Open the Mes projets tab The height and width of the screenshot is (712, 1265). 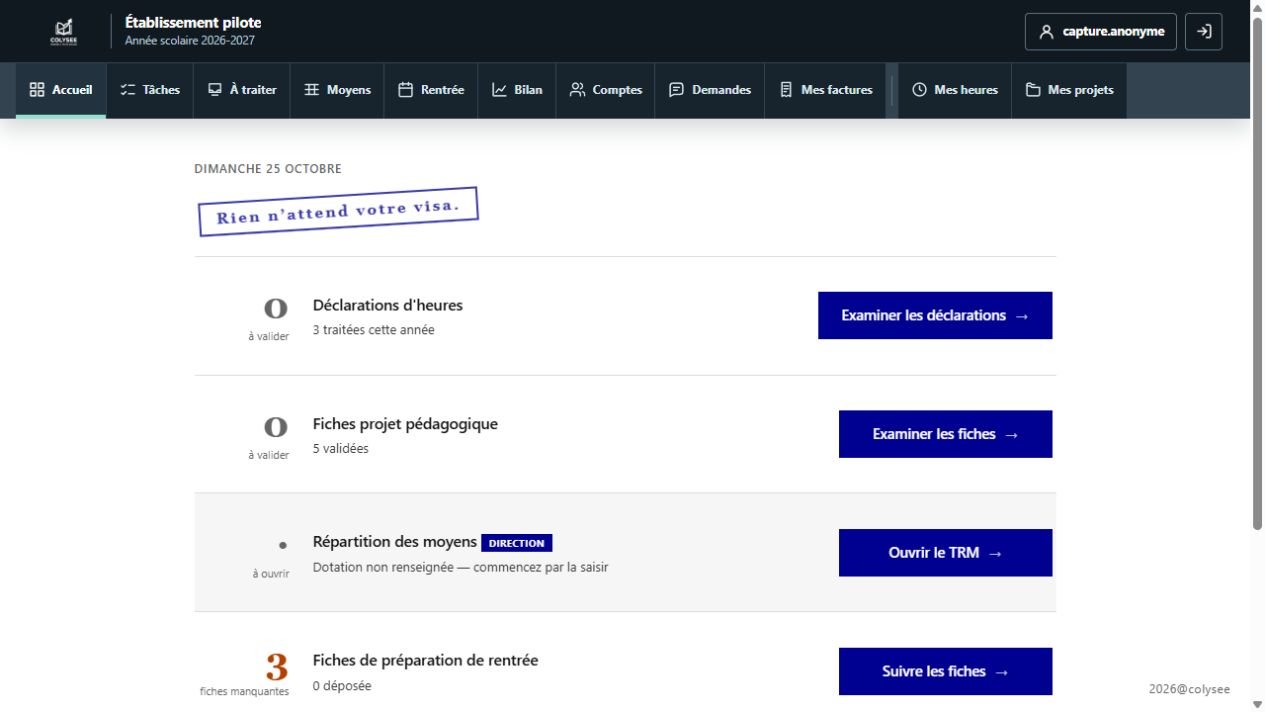point(1069,90)
